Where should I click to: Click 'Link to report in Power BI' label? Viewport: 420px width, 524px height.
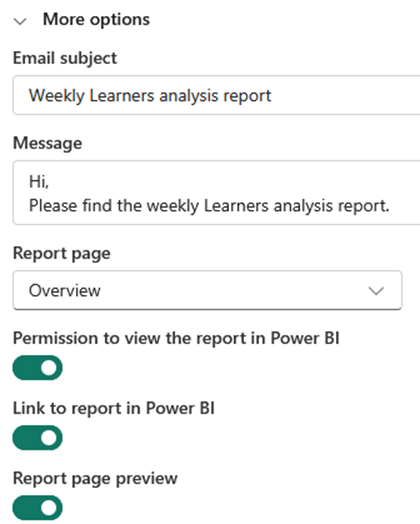pyautogui.click(x=114, y=408)
